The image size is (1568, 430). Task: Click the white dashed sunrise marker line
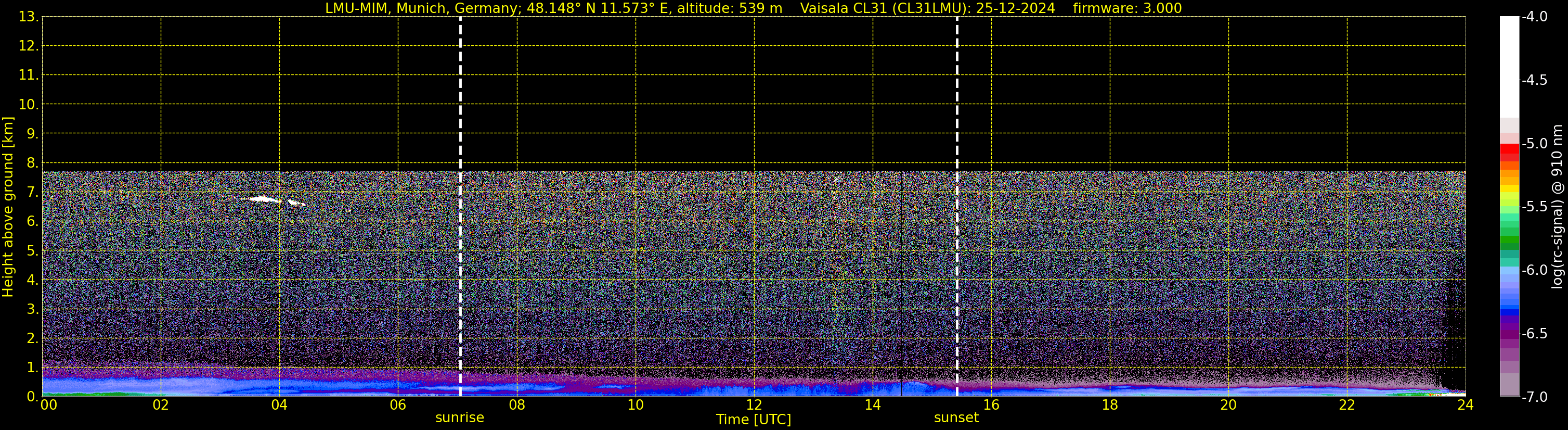(x=460, y=207)
